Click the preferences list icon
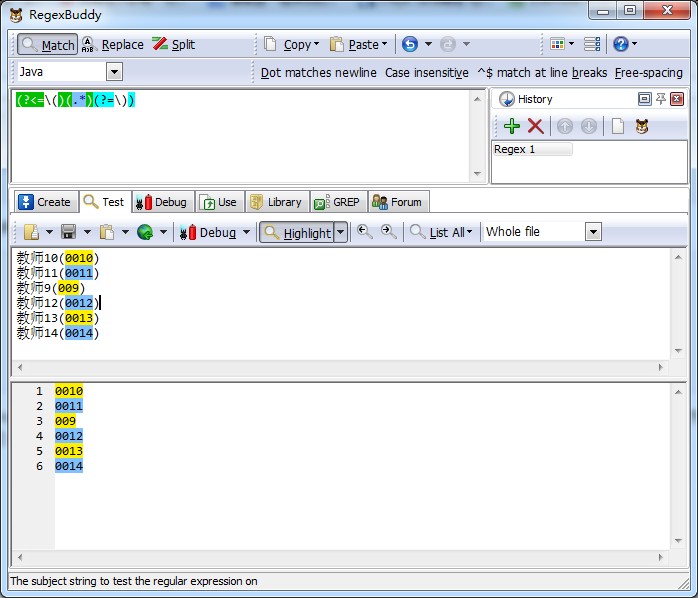The image size is (698, 598). point(592,44)
